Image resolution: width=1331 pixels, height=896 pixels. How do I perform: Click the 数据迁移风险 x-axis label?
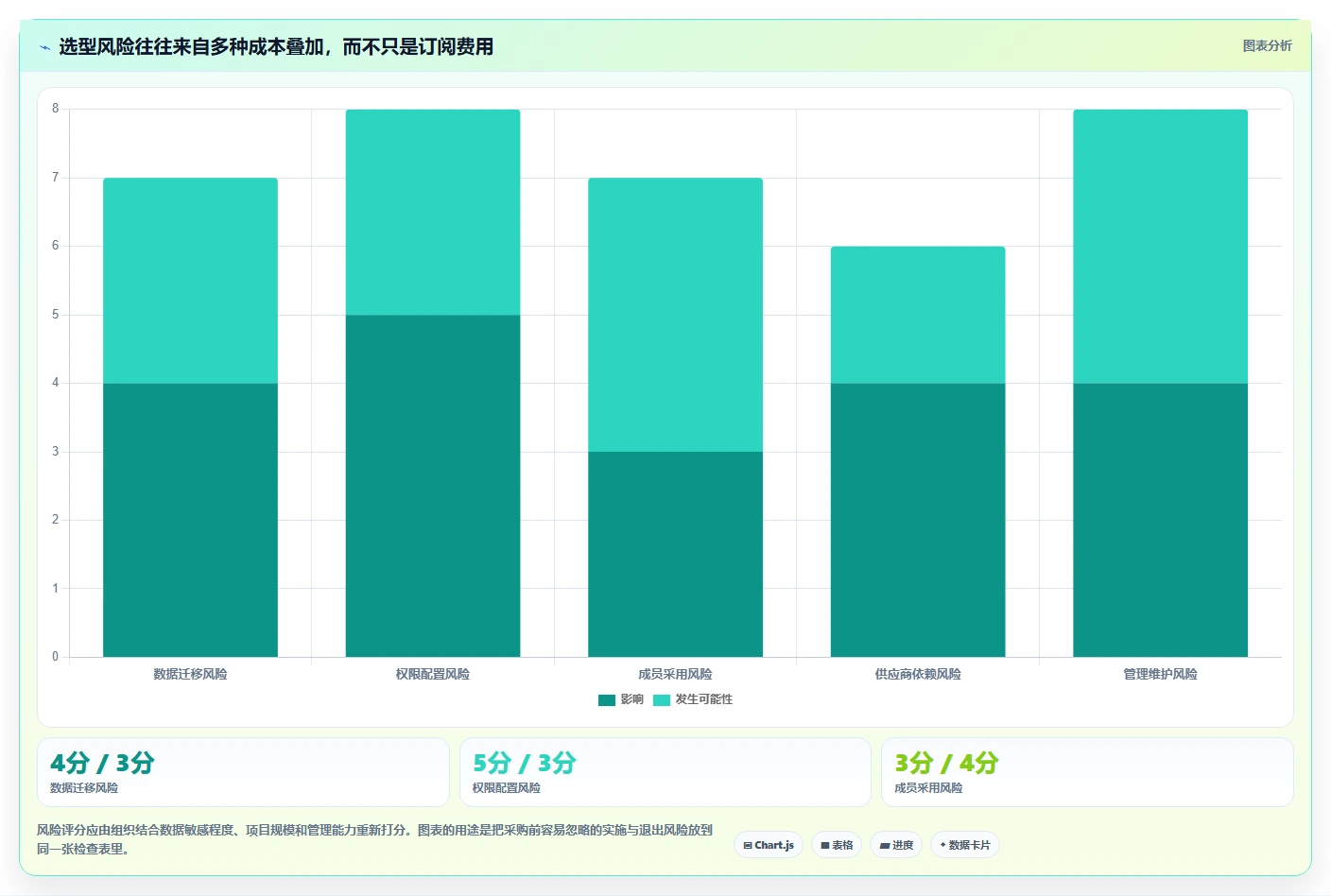click(x=190, y=674)
